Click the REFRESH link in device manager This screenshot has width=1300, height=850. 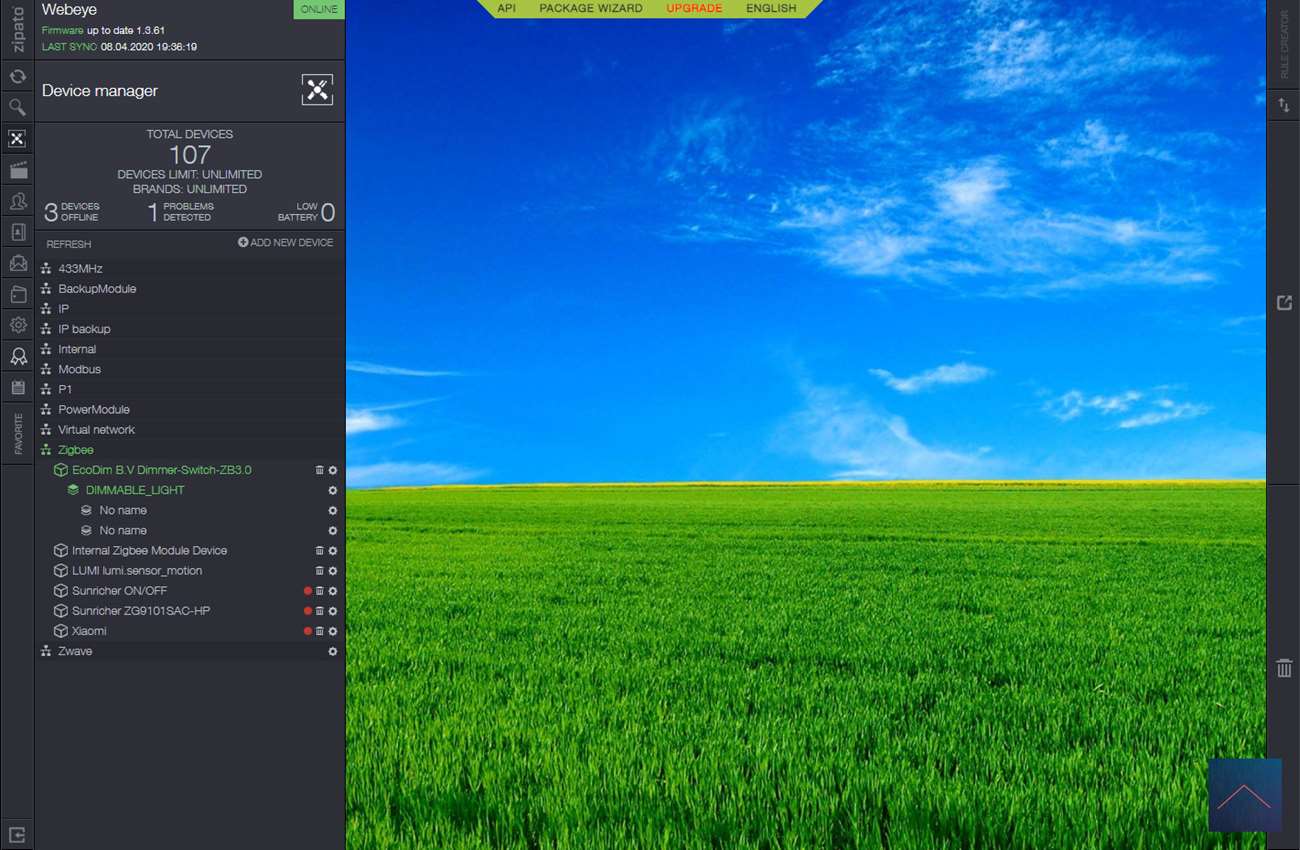click(x=68, y=244)
